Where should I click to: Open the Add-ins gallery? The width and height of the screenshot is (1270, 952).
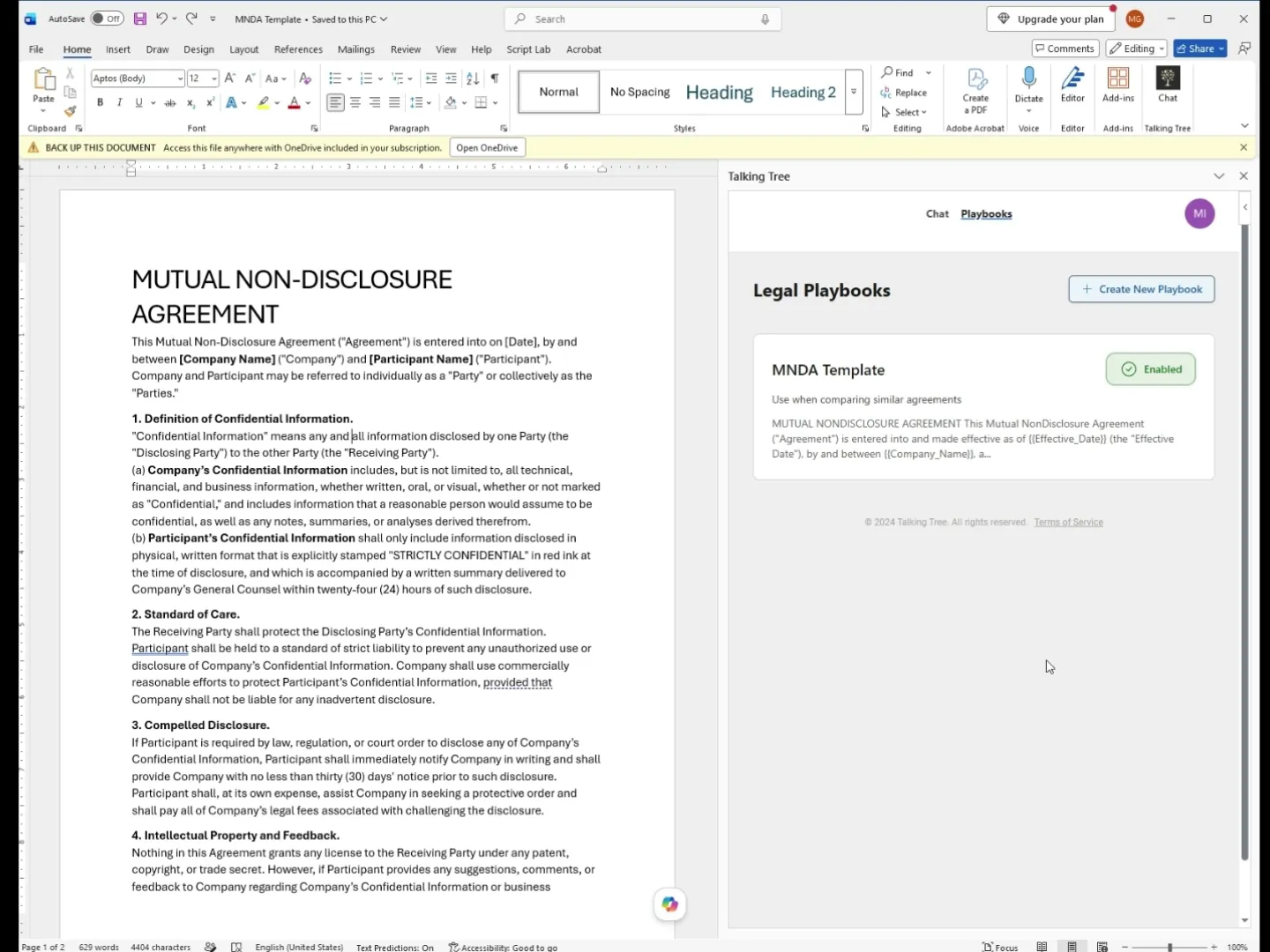pos(1117,85)
